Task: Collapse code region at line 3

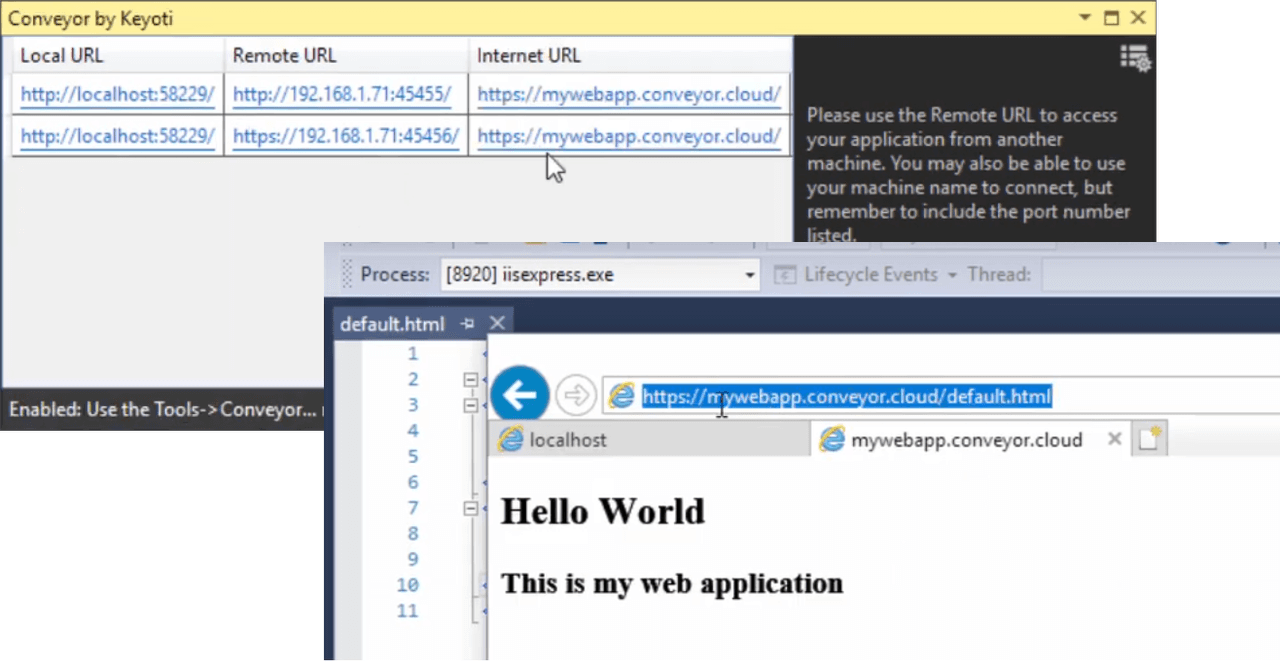Action: pos(470,406)
